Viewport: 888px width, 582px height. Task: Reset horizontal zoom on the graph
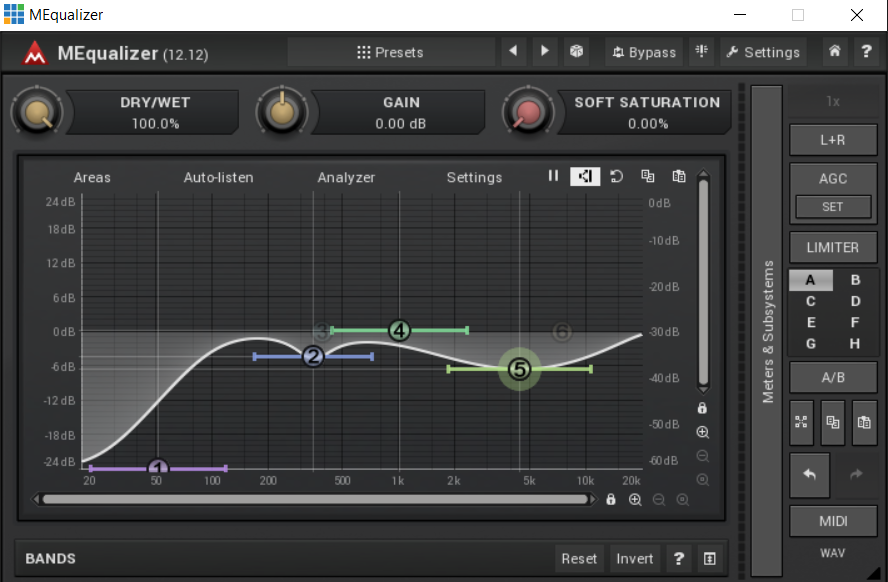683,499
